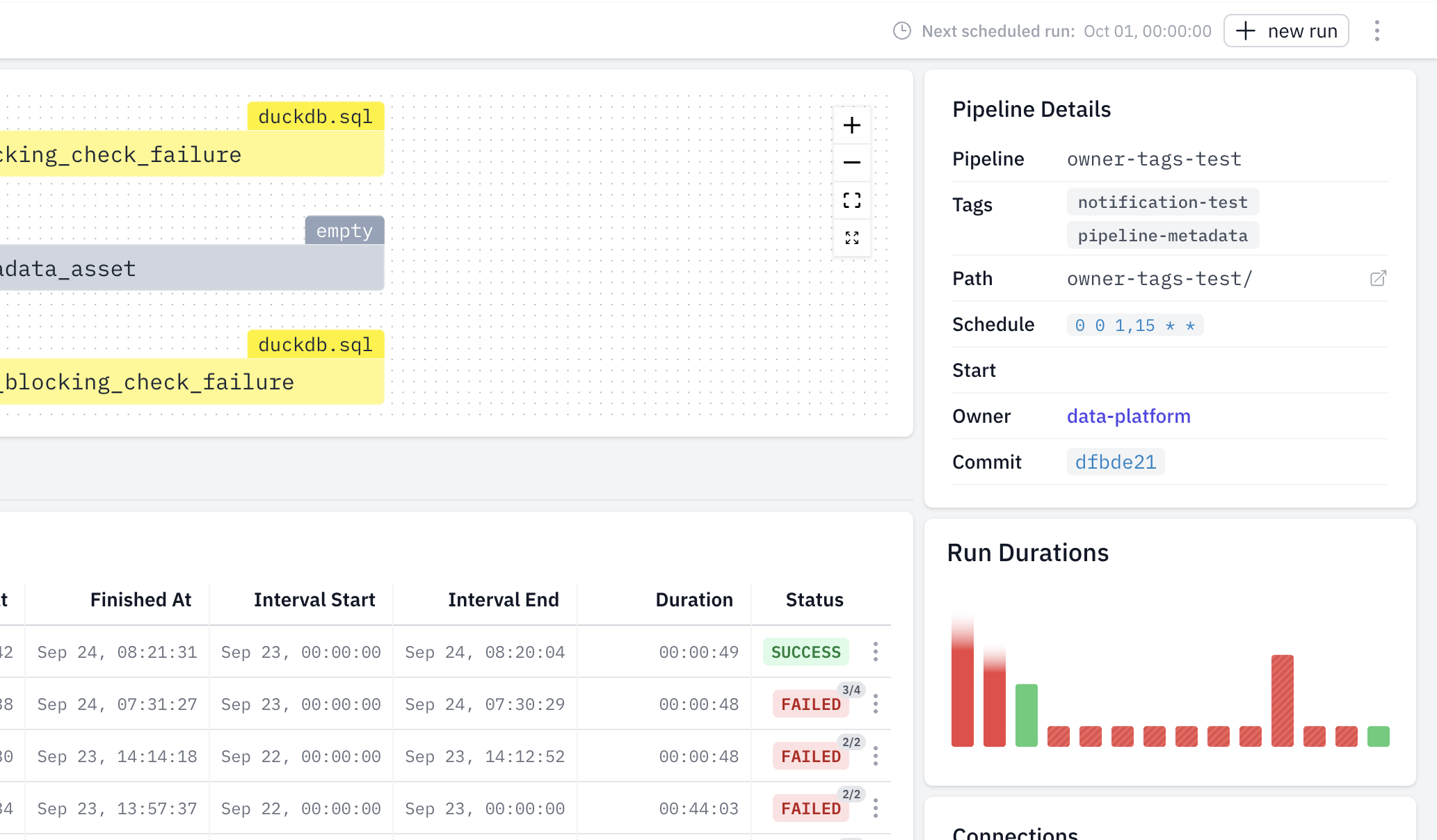This screenshot has width=1437, height=840.
Task: Click the first green bar in Run Durations
Action: 1027,716
